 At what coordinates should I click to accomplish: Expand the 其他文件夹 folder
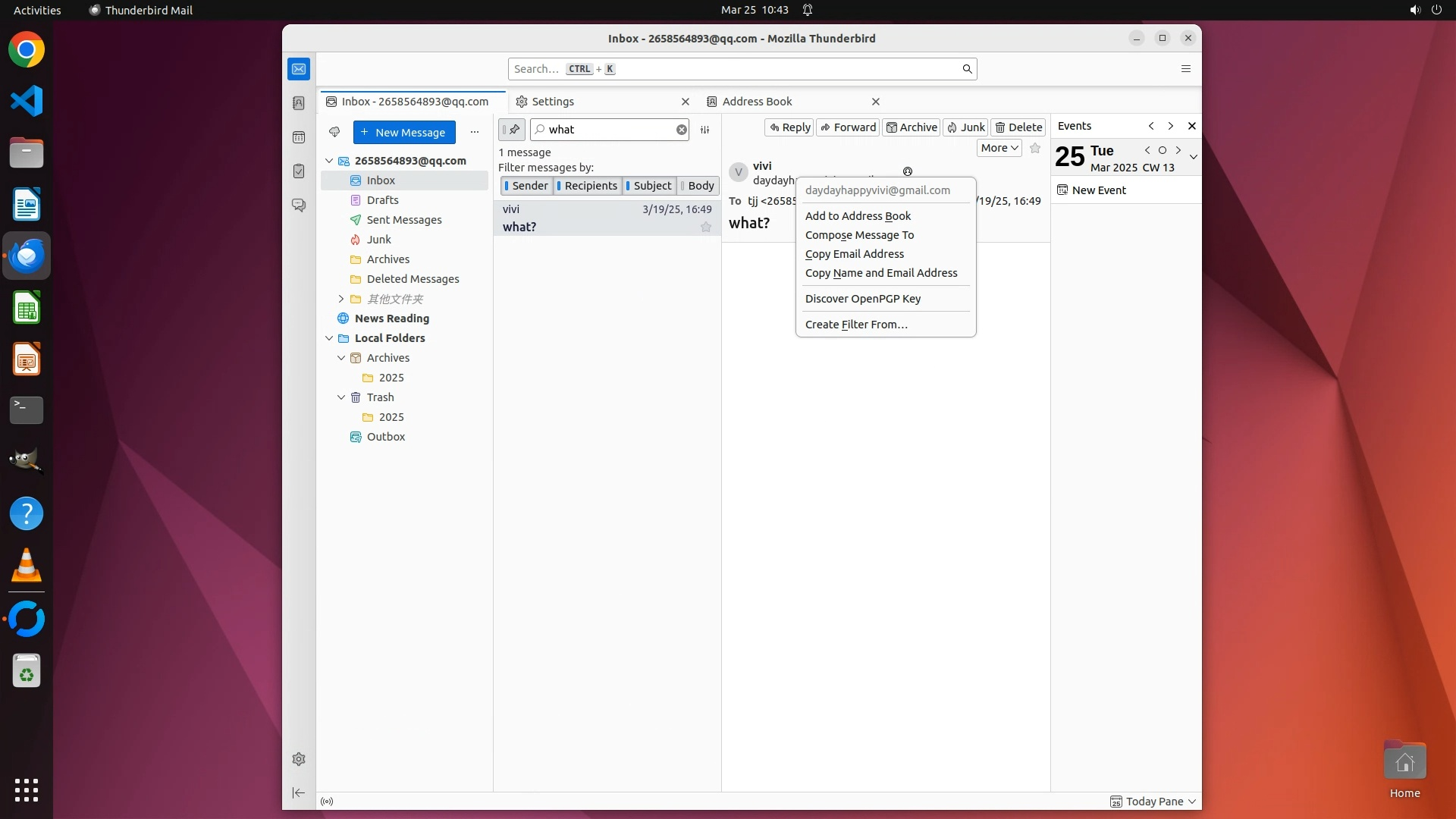(x=341, y=299)
